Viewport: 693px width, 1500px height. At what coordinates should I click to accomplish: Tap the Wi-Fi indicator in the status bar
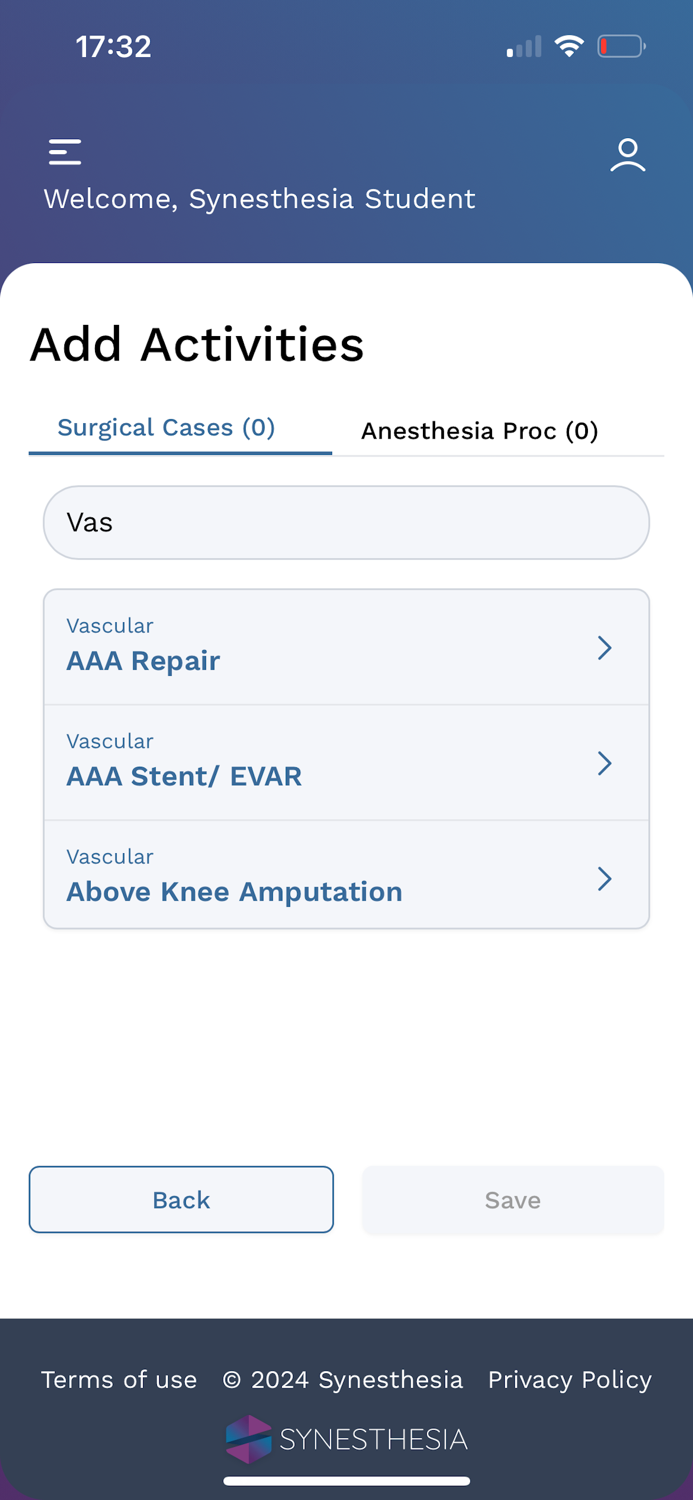569,45
